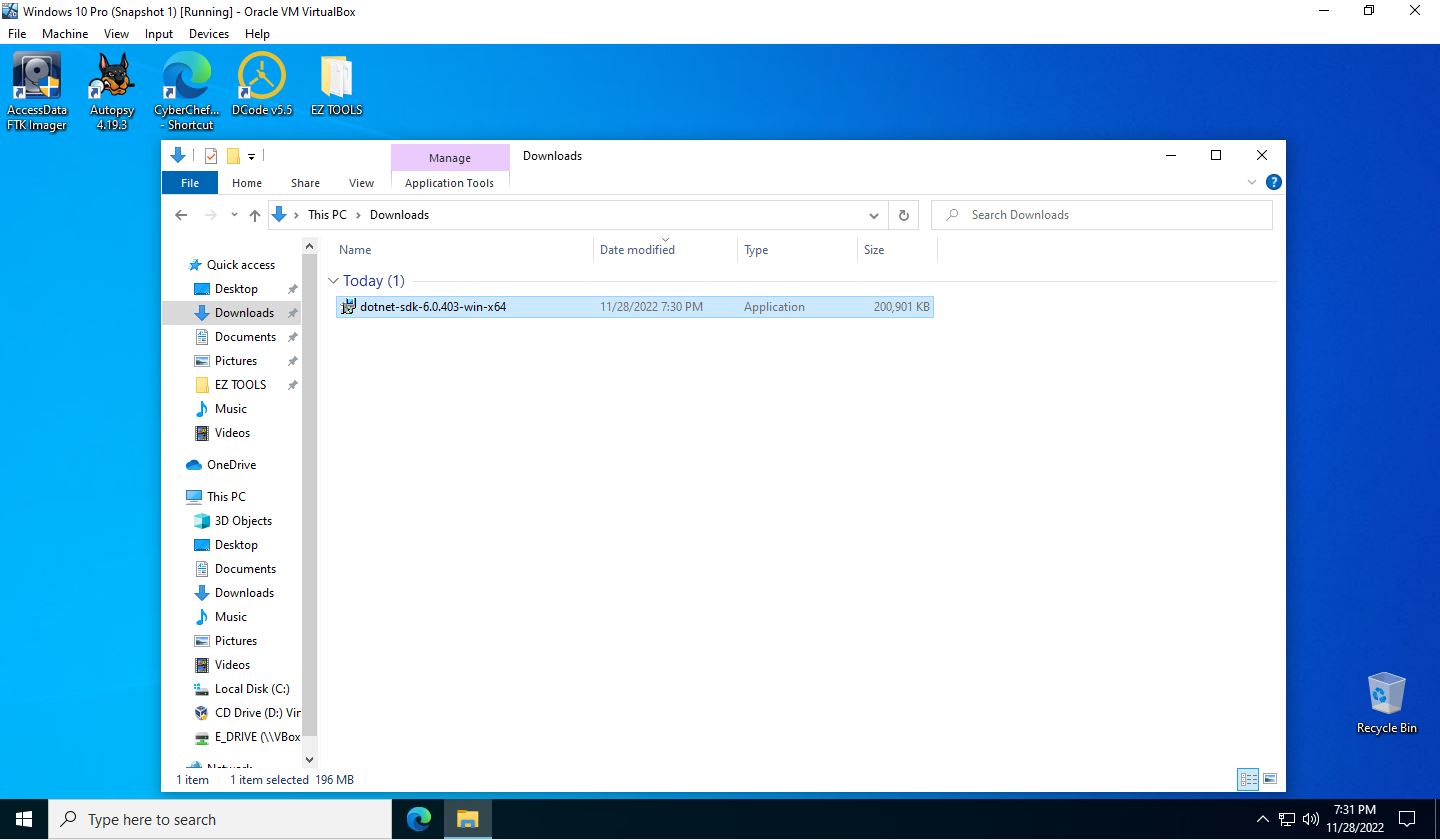
Task: Switch to View ribbon tab
Action: 361,183
